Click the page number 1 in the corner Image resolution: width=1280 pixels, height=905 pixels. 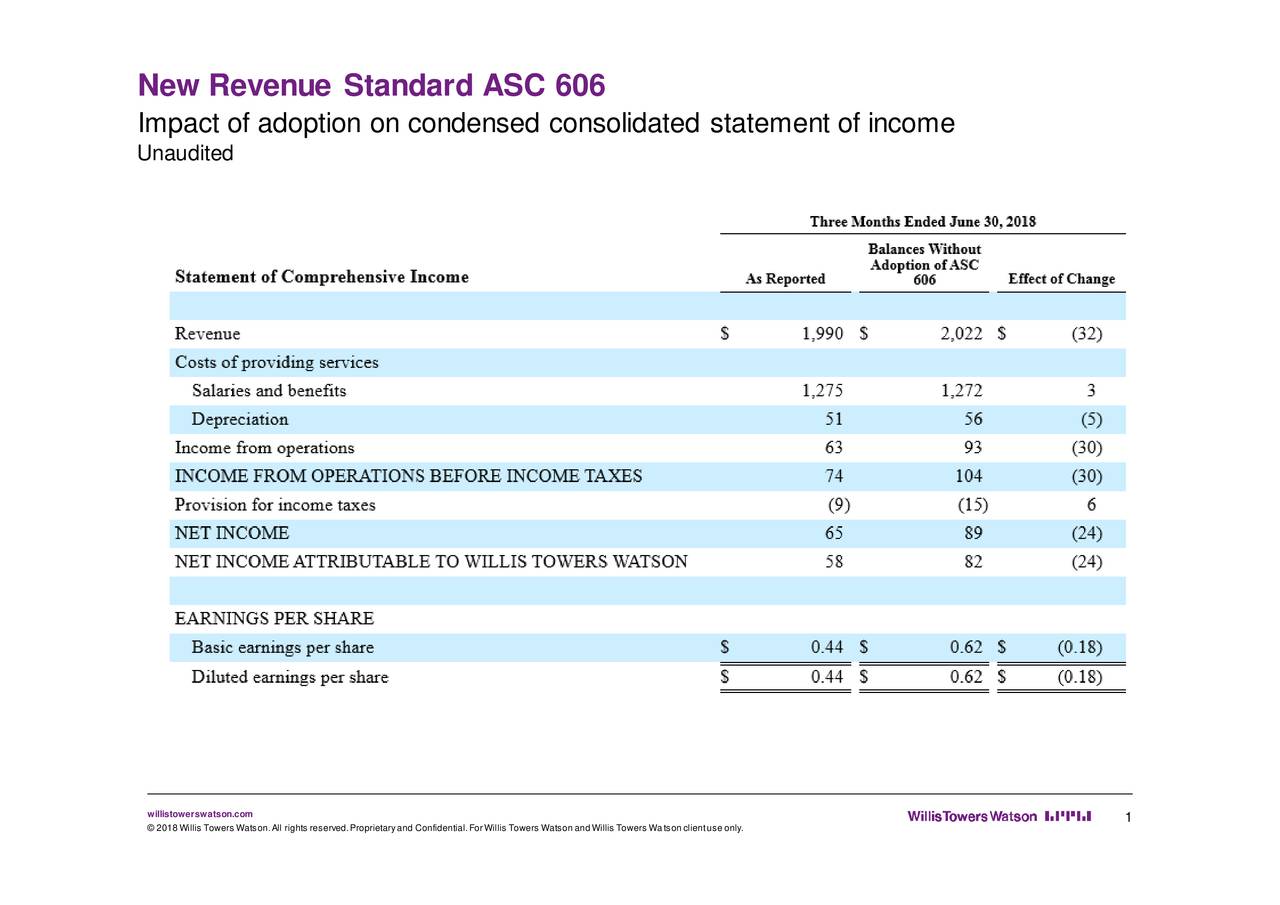click(1127, 816)
